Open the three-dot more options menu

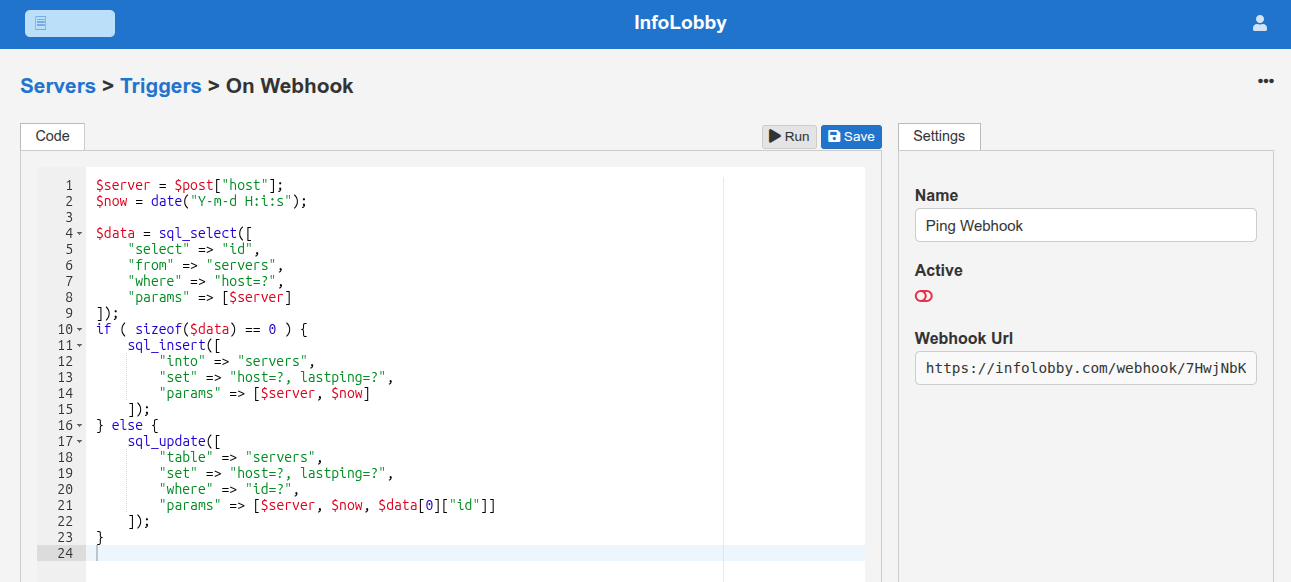(x=1265, y=81)
